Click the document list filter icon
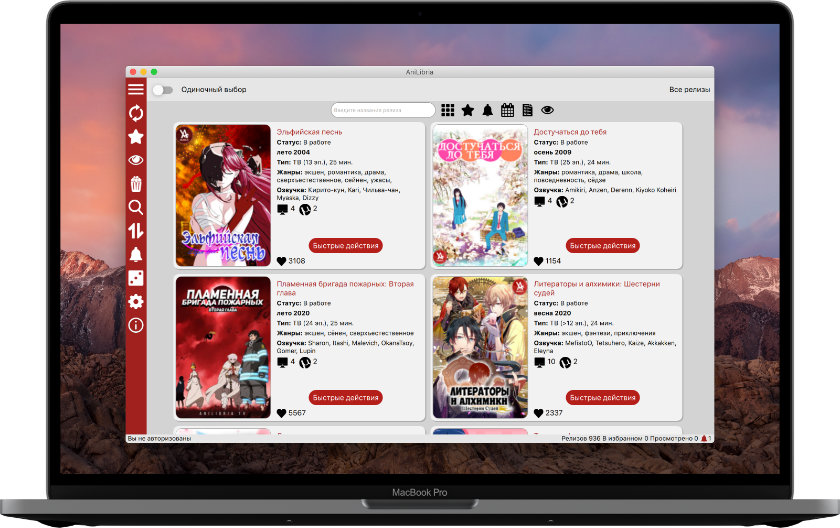840x528 pixels. point(527,110)
